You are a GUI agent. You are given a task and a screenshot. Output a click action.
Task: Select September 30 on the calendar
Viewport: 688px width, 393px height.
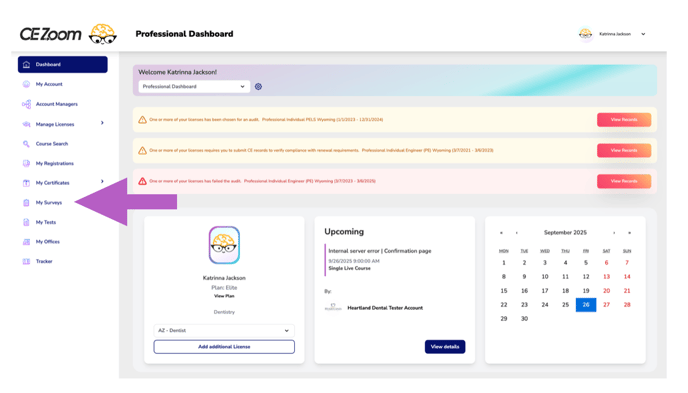tap(524, 319)
